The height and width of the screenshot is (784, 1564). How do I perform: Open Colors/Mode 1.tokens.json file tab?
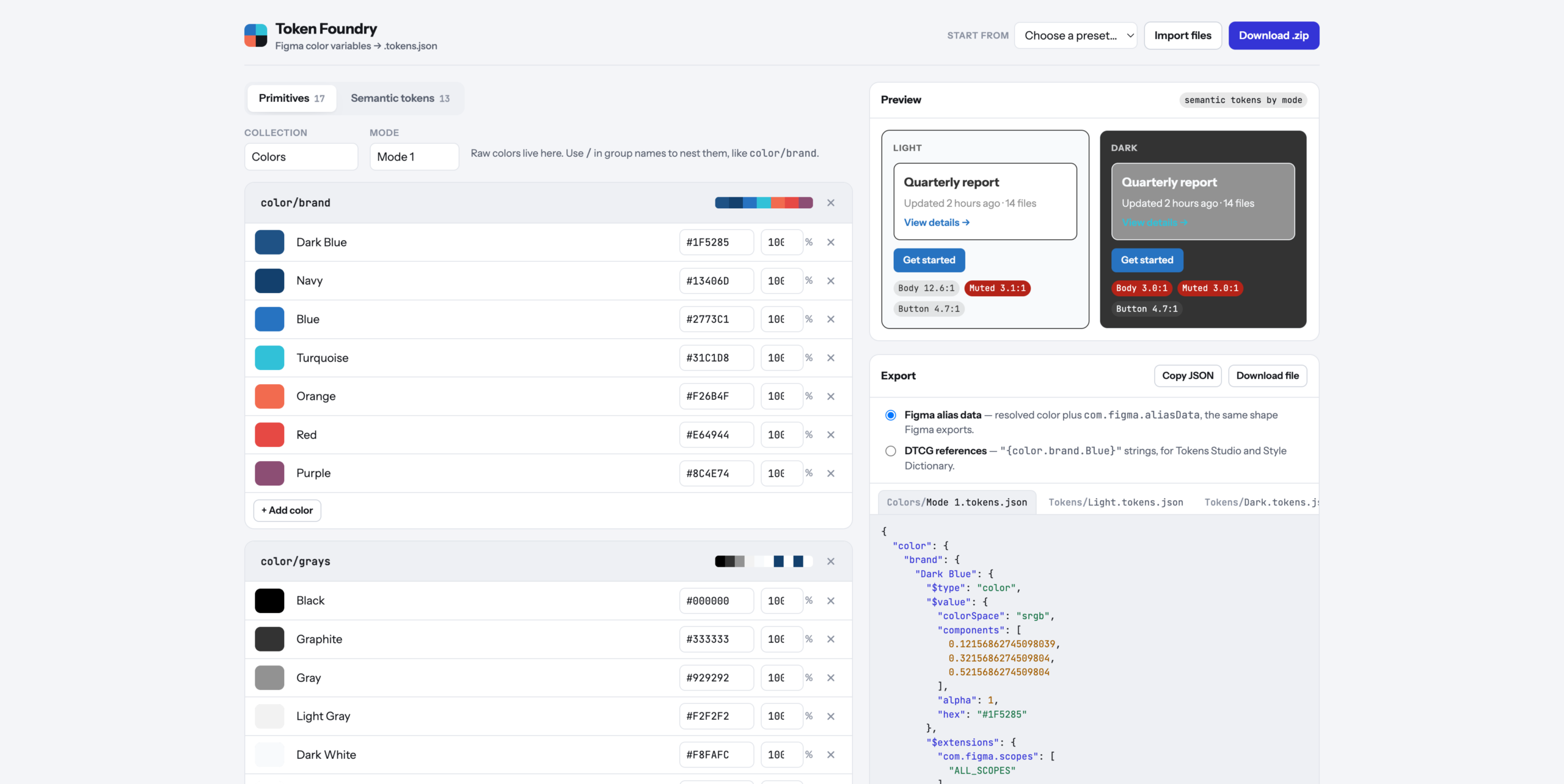click(x=957, y=503)
